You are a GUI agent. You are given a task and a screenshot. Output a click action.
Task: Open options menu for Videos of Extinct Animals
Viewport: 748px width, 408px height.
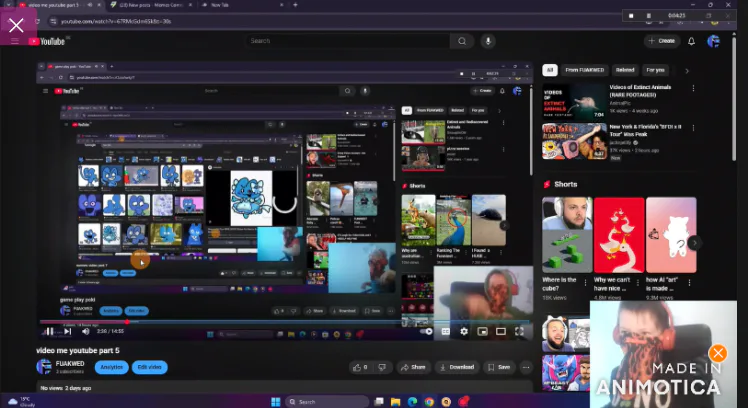click(693, 88)
